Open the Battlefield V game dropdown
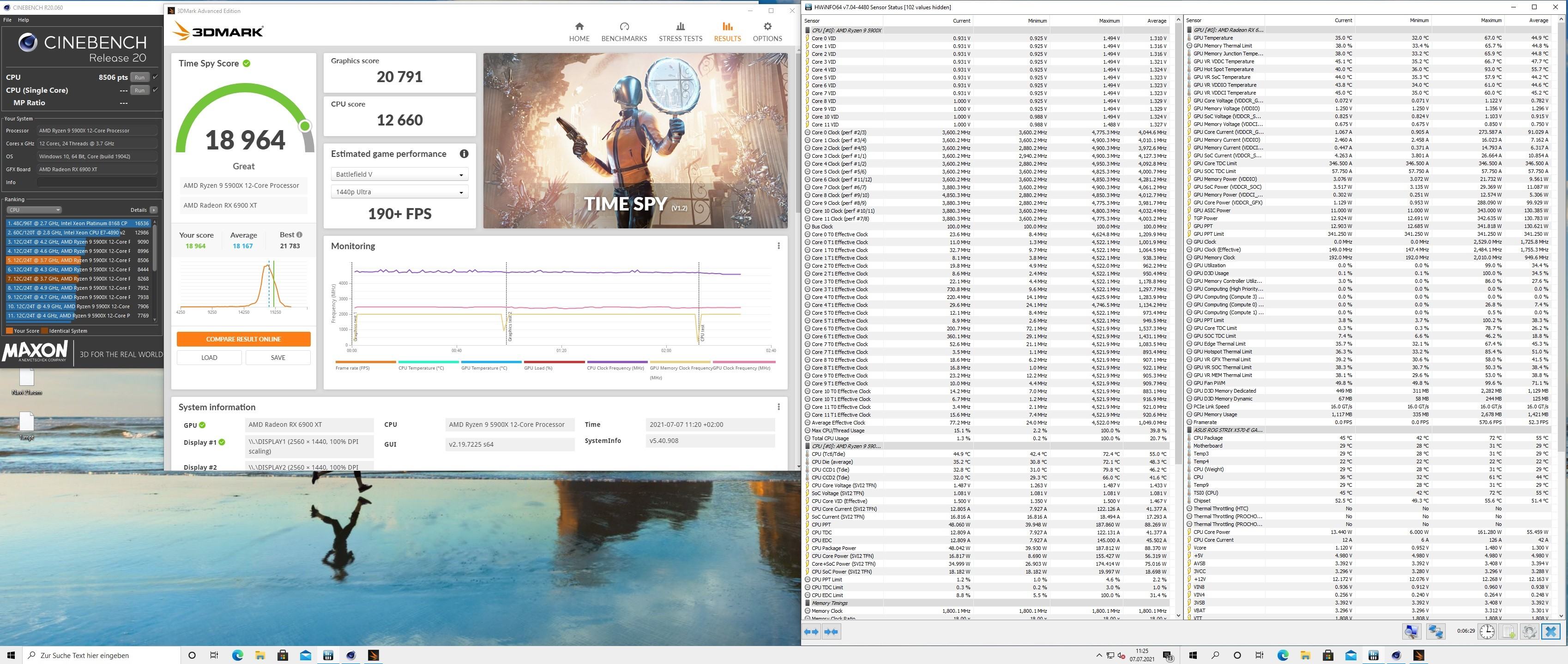1568x664 pixels. click(x=399, y=174)
